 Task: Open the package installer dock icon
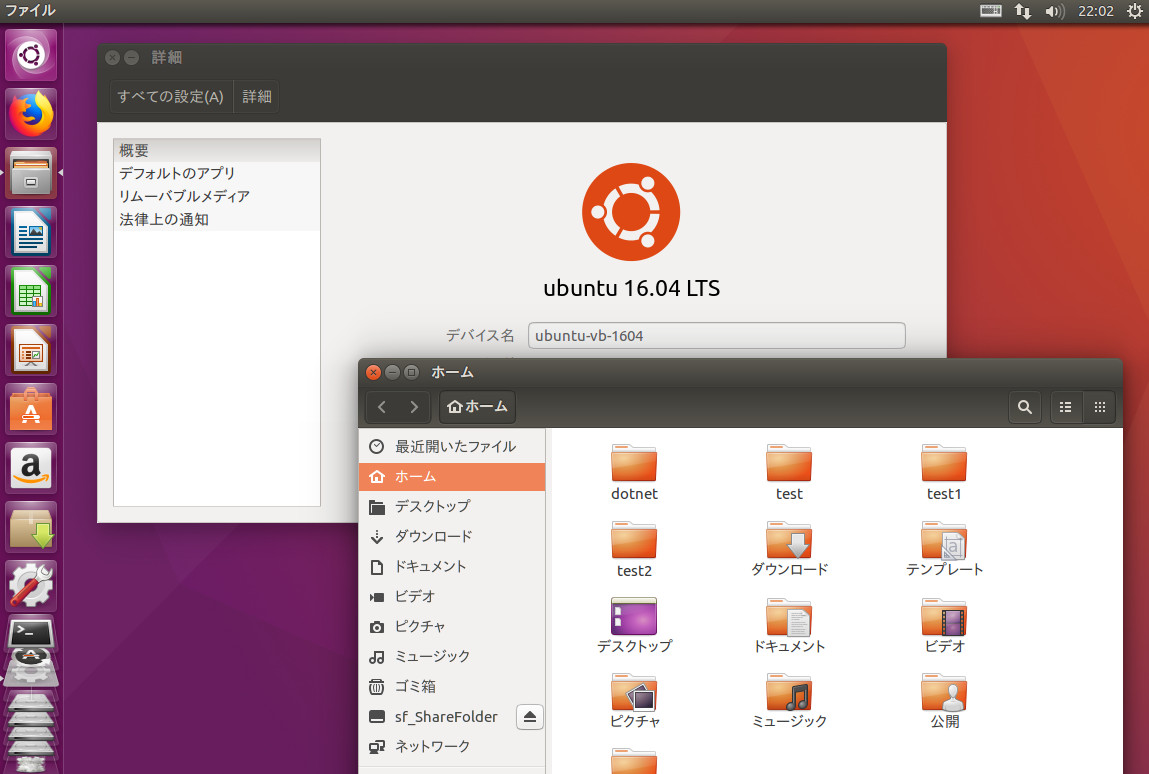(31, 526)
